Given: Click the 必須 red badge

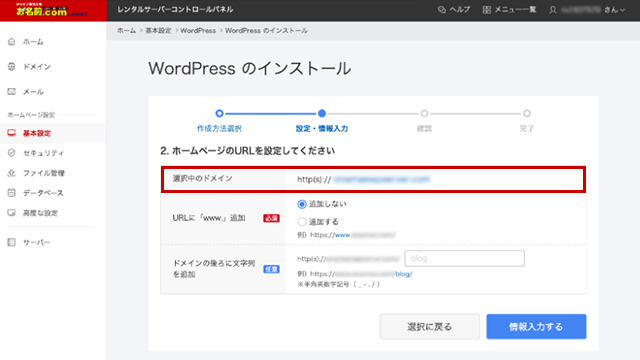Looking at the screenshot, I should pos(271,218).
